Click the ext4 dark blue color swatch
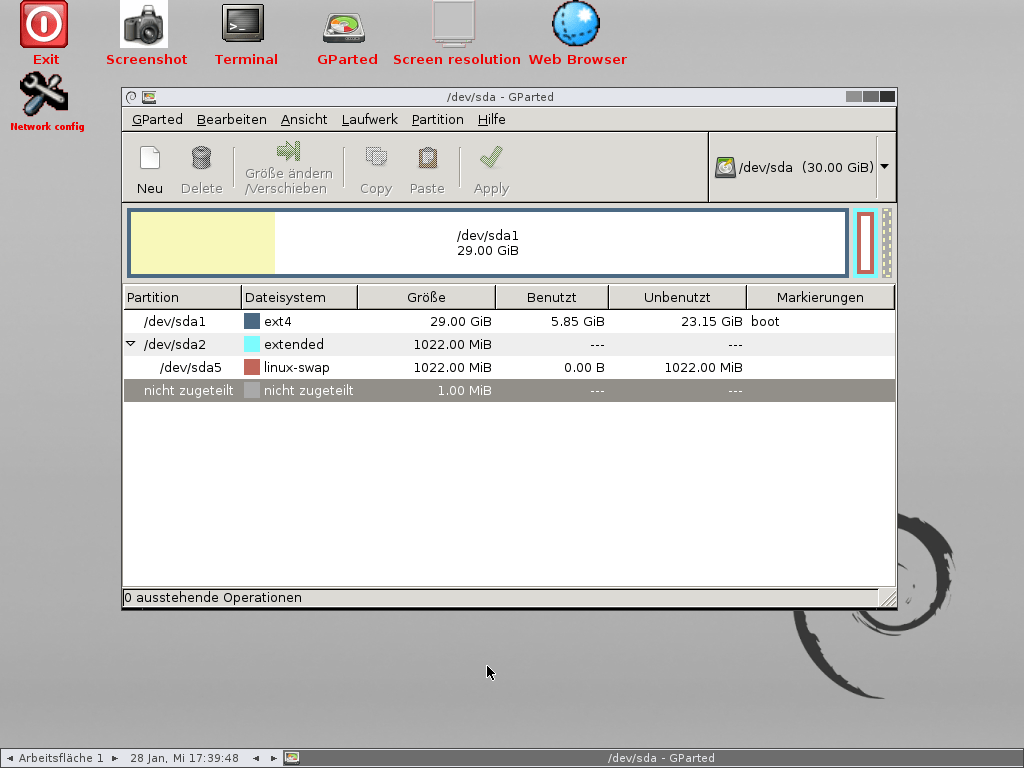This screenshot has width=1024, height=768. point(251,321)
